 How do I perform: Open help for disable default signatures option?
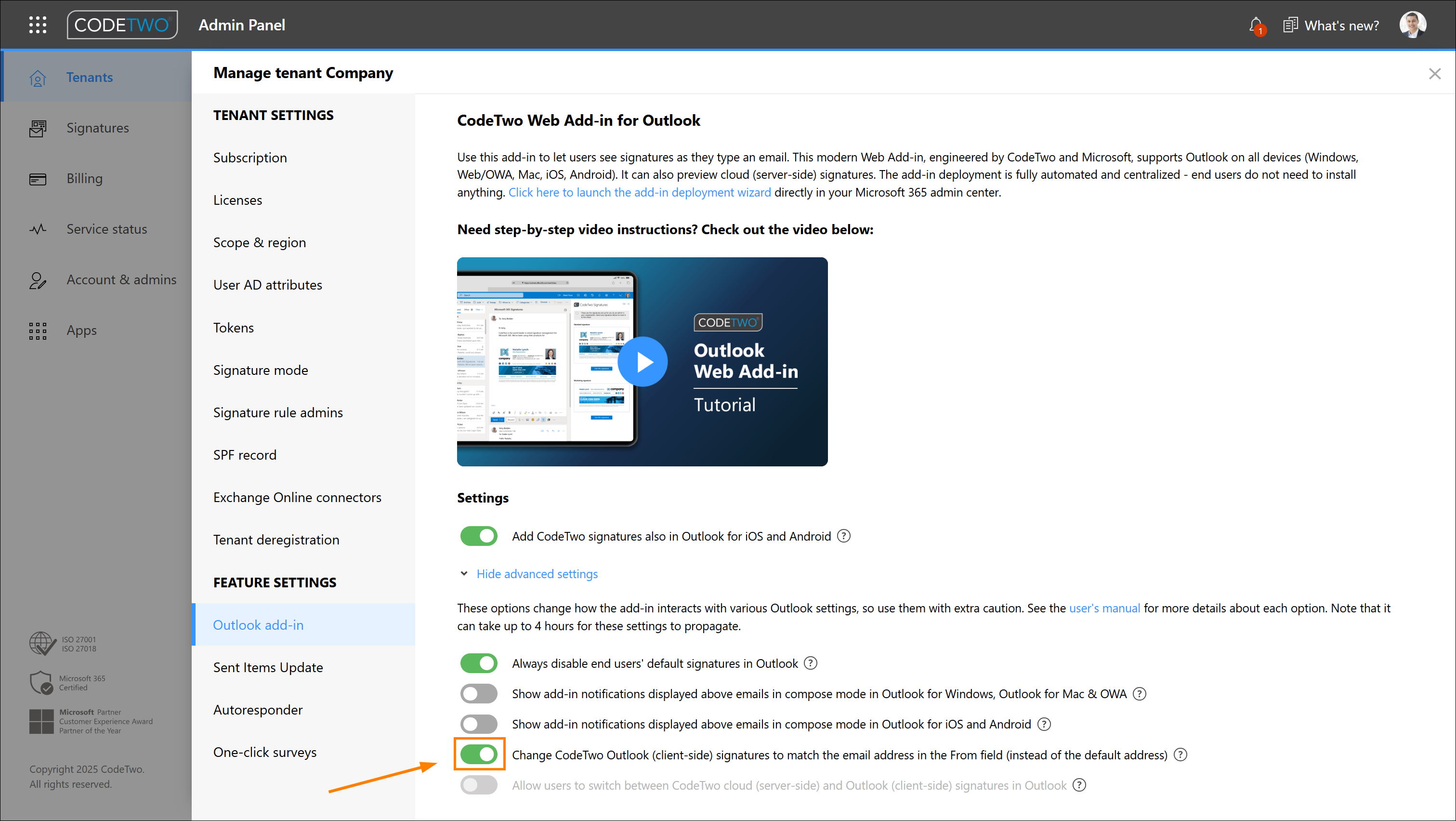(811, 662)
